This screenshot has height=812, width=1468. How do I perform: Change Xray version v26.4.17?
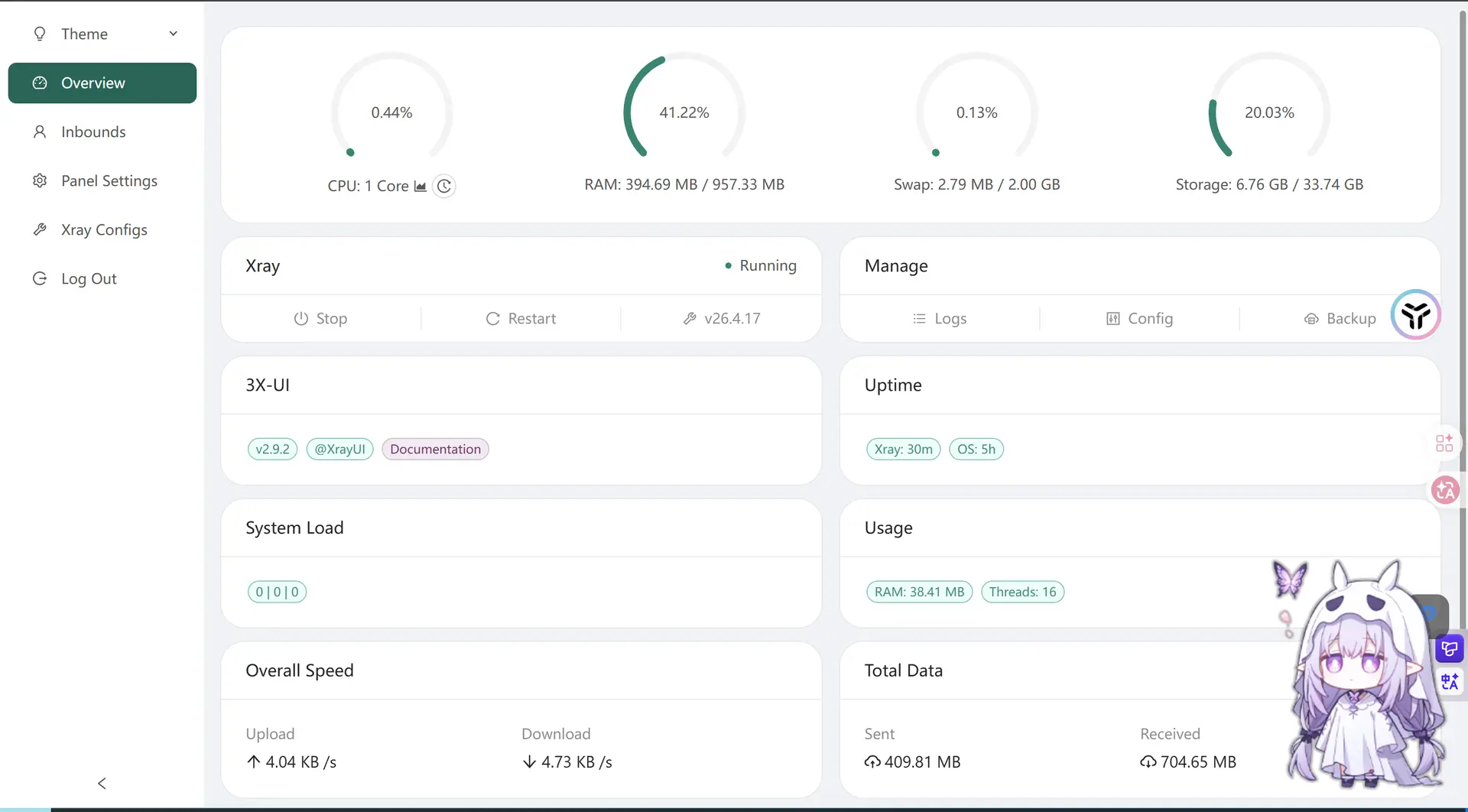[722, 318]
